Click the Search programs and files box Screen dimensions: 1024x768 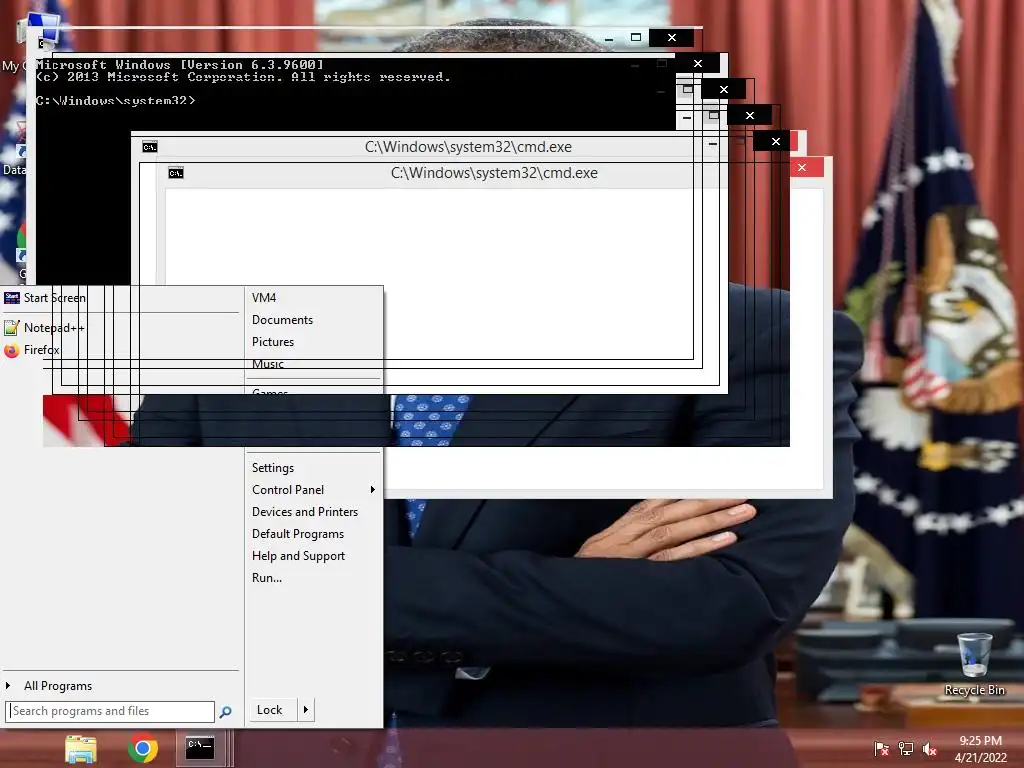coord(110,711)
